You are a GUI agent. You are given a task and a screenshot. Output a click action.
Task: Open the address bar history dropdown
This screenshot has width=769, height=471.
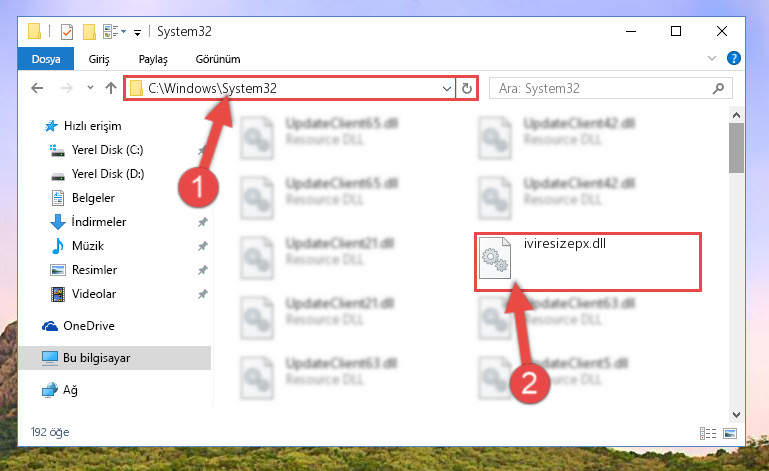tap(446, 88)
